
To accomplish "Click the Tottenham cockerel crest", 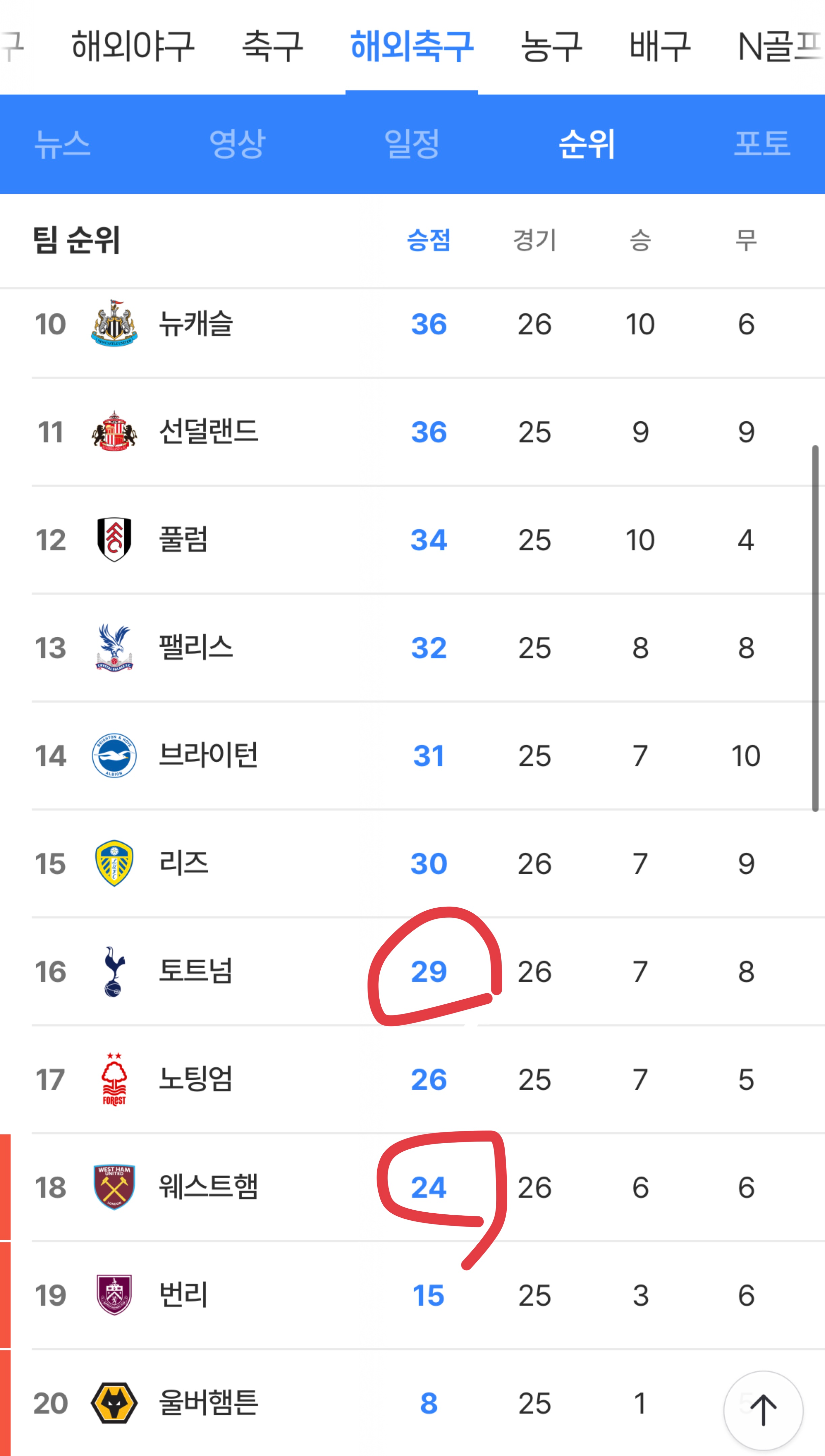I will pyautogui.click(x=115, y=971).
